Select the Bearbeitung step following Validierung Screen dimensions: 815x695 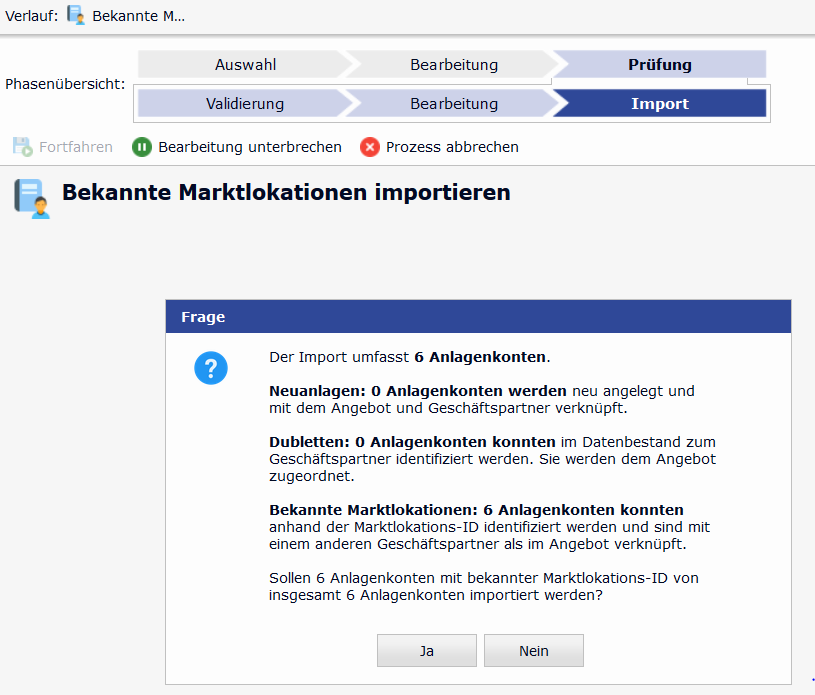(x=453, y=103)
